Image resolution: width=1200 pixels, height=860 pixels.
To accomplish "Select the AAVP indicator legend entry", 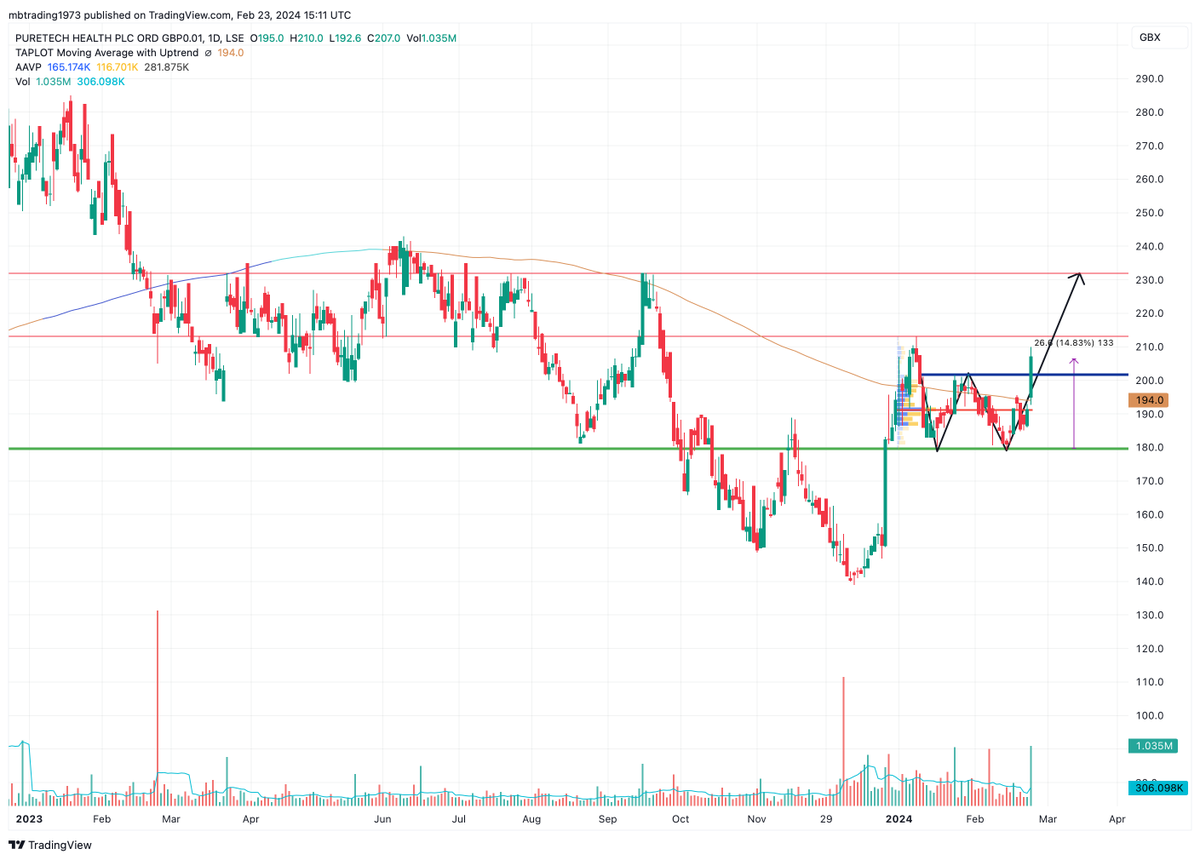I will click(x=30, y=68).
